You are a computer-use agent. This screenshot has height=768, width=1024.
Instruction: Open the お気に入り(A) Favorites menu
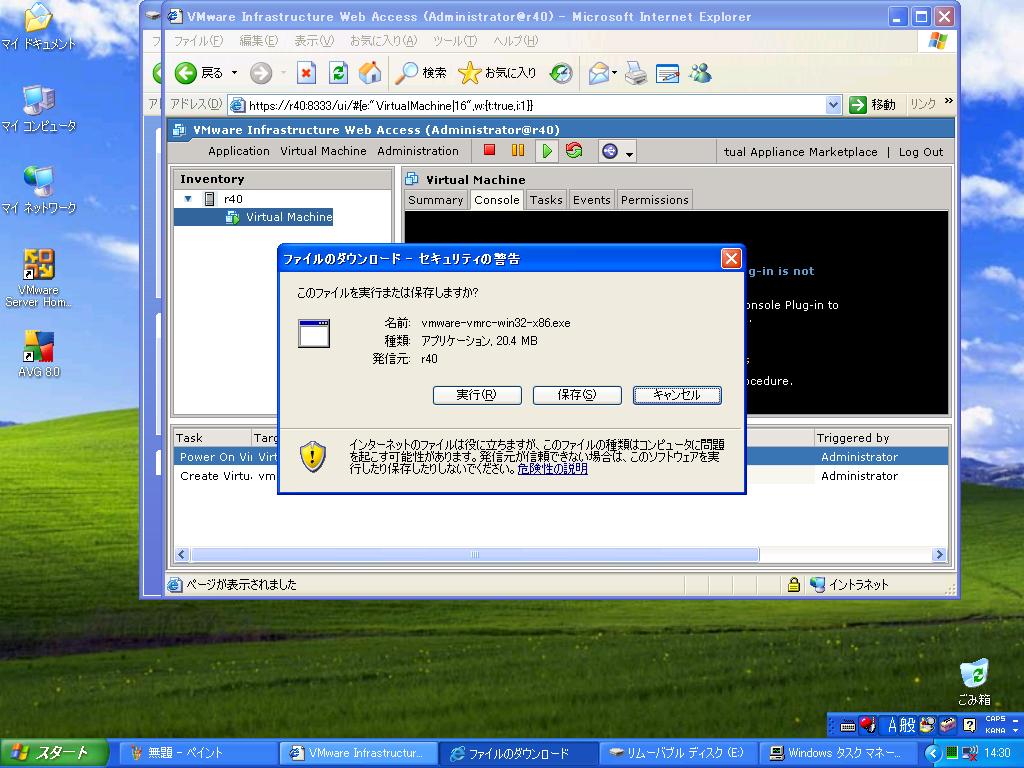tap(383, 41)
